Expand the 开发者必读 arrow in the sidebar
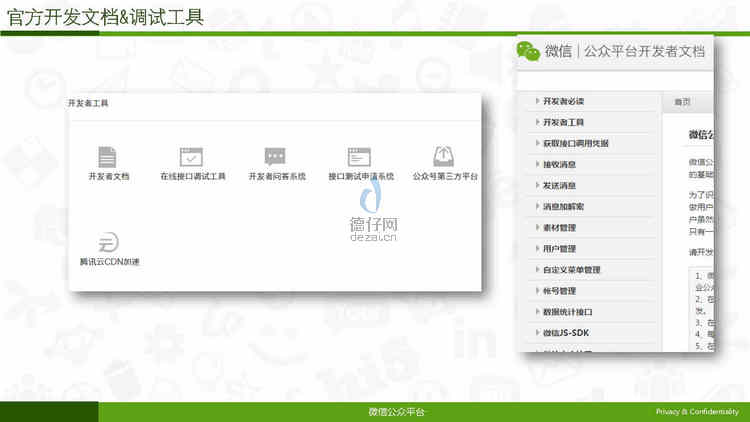Image resolution: width=750 pixels, height=422 pixels. pos(537,101)
